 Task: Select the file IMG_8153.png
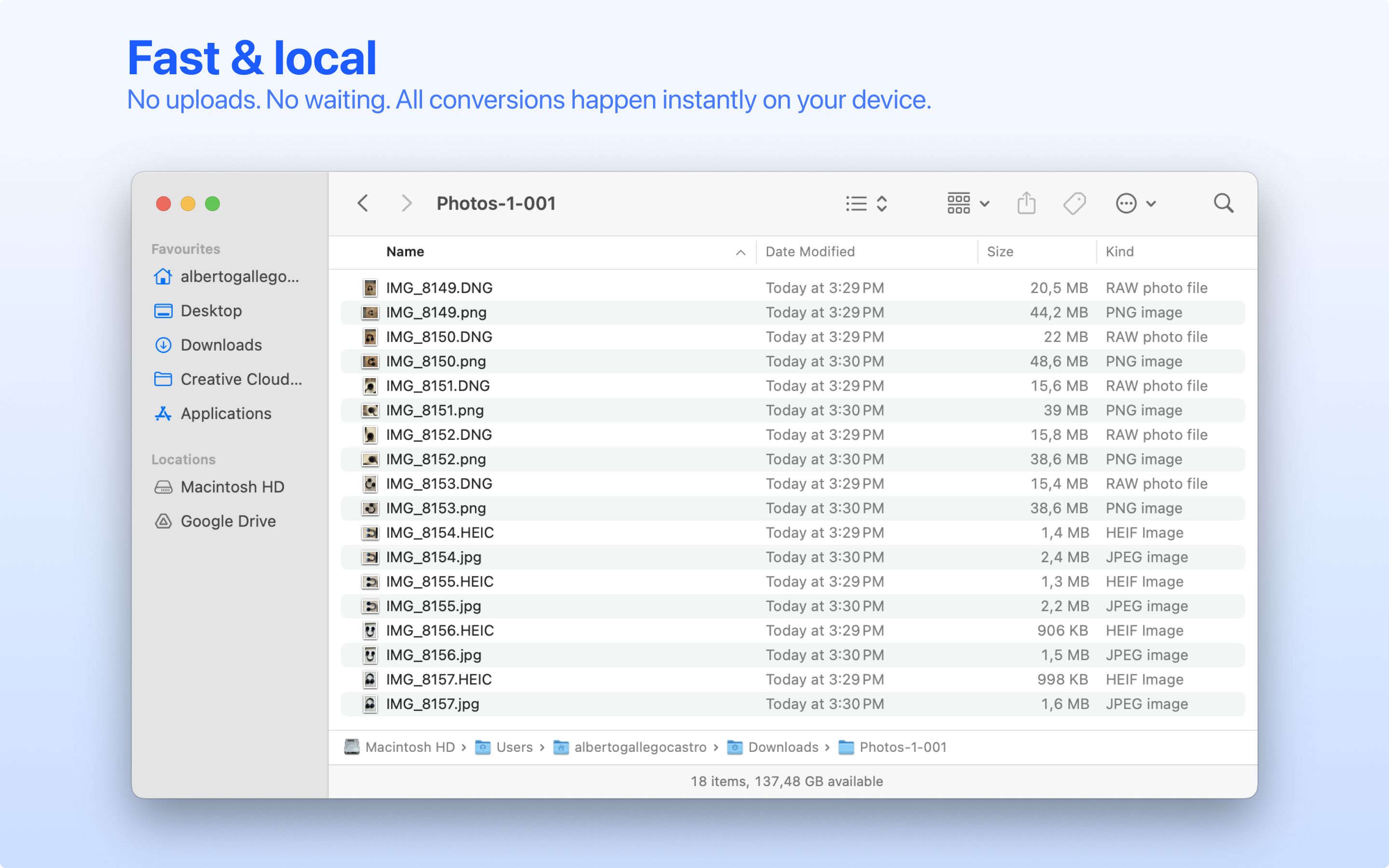tap(793, 508)
